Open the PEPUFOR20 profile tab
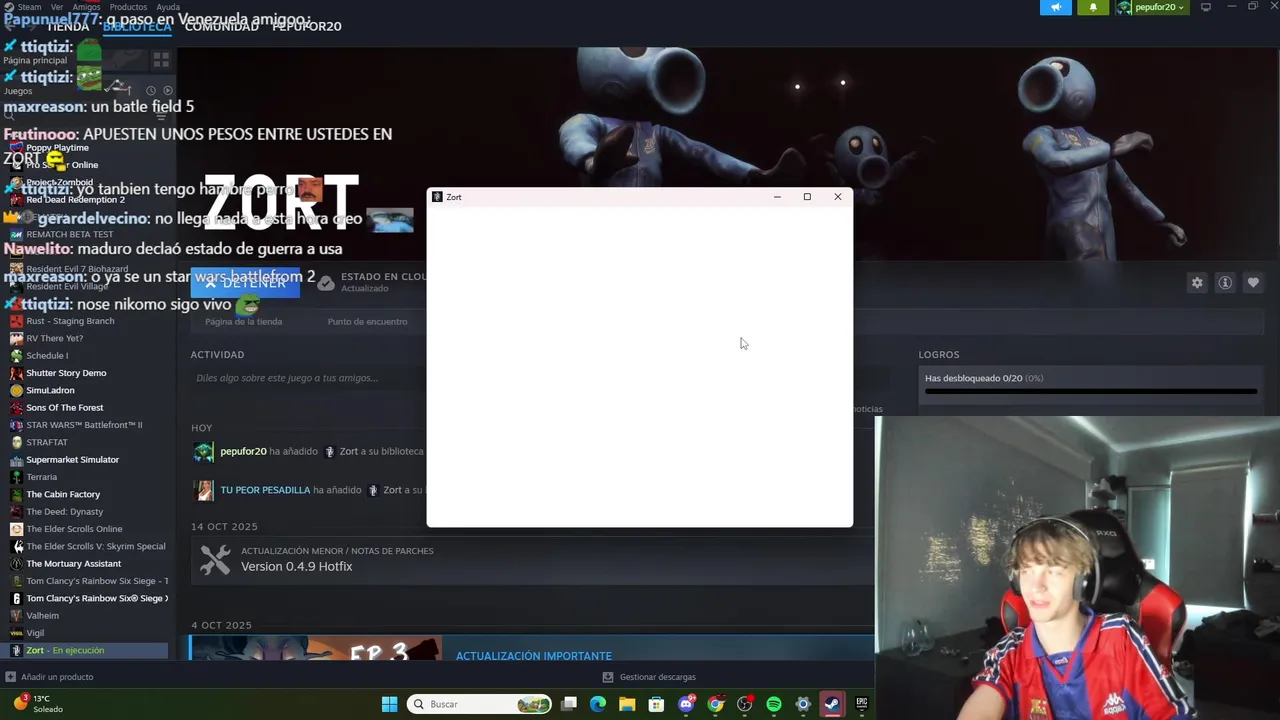Image resolution: width=1280 pixels, height=720 pixels. coord(307,26)
